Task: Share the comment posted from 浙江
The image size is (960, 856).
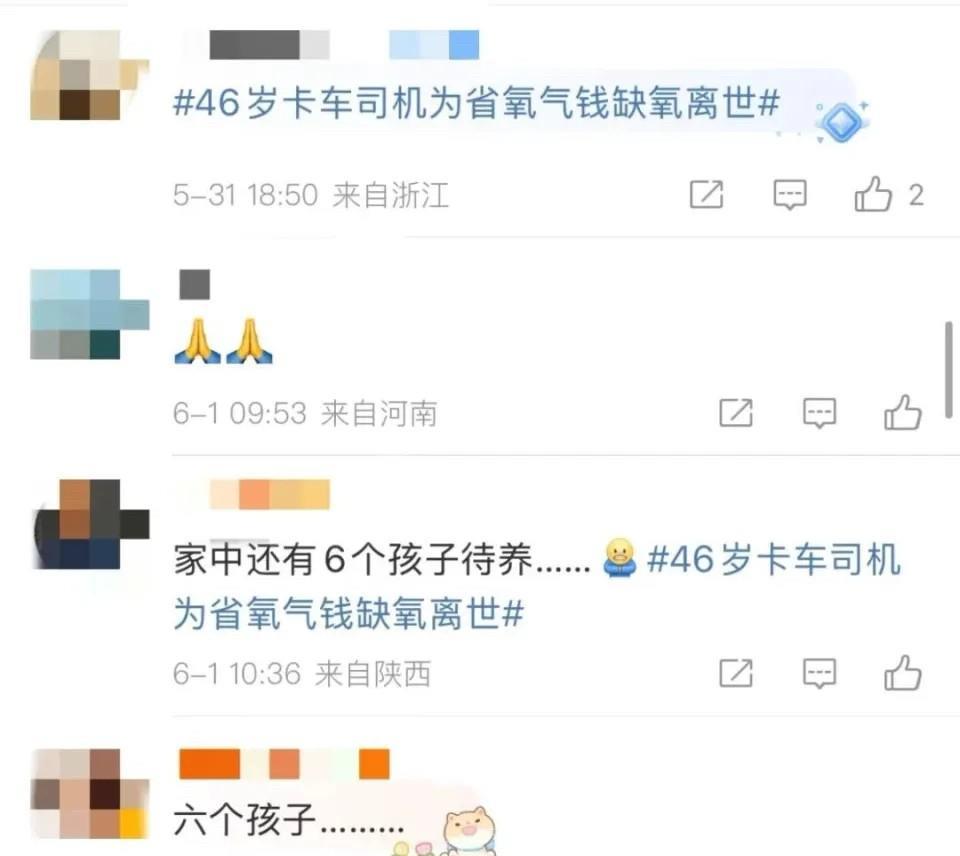Action: [x=707, y=195]
